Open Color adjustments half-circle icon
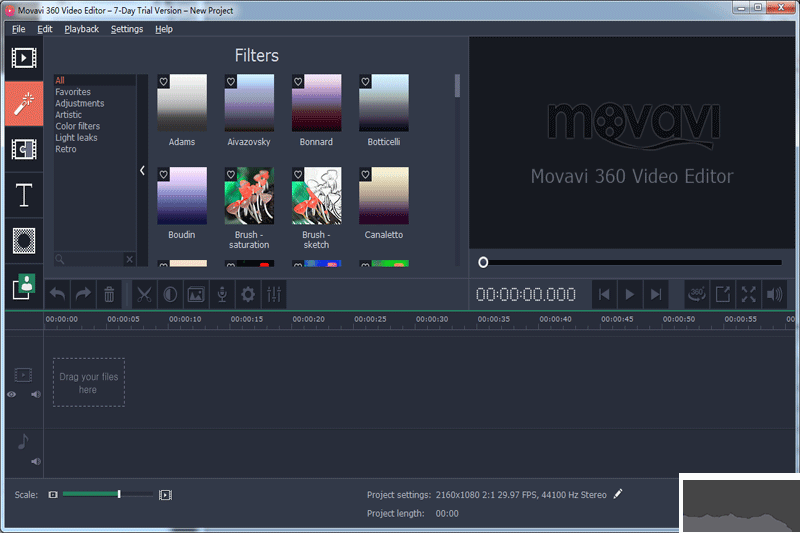 click(x=170, y=294)
